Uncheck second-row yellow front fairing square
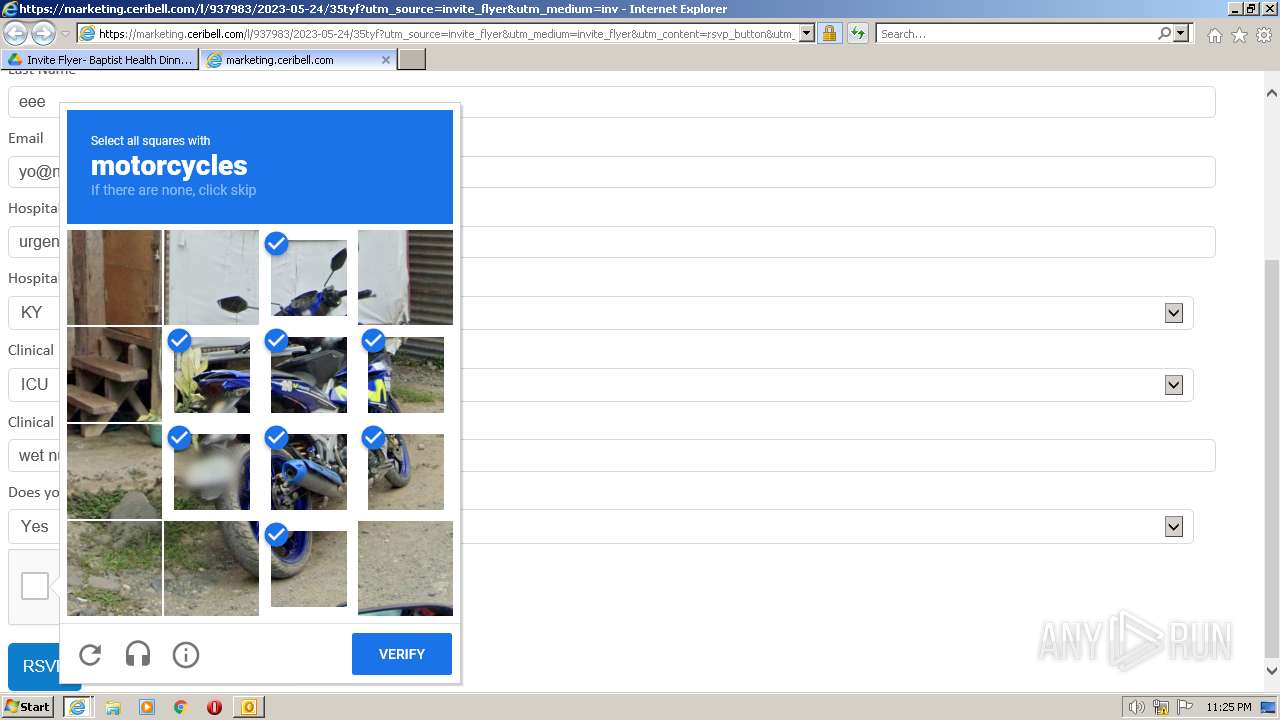 coord(405,374)
